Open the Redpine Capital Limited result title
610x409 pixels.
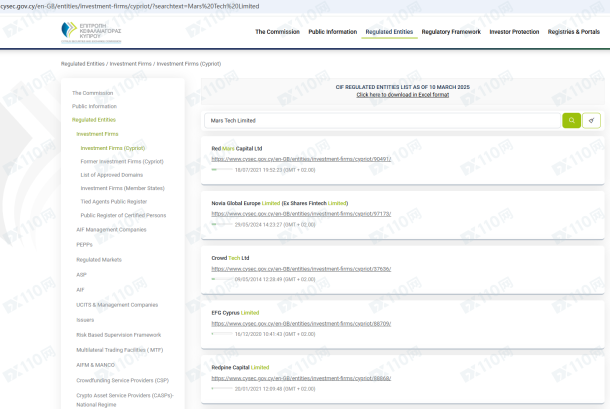click(240, 367)
